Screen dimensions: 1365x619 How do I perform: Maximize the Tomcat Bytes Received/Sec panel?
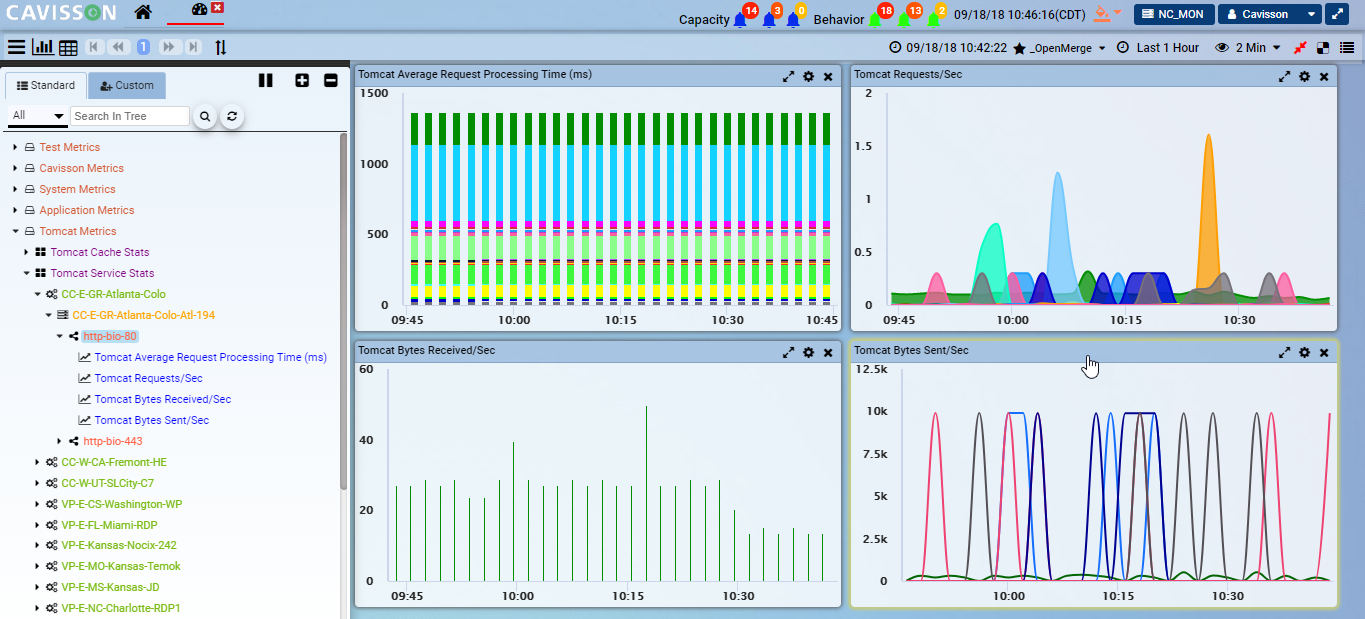tap(788, 352)
